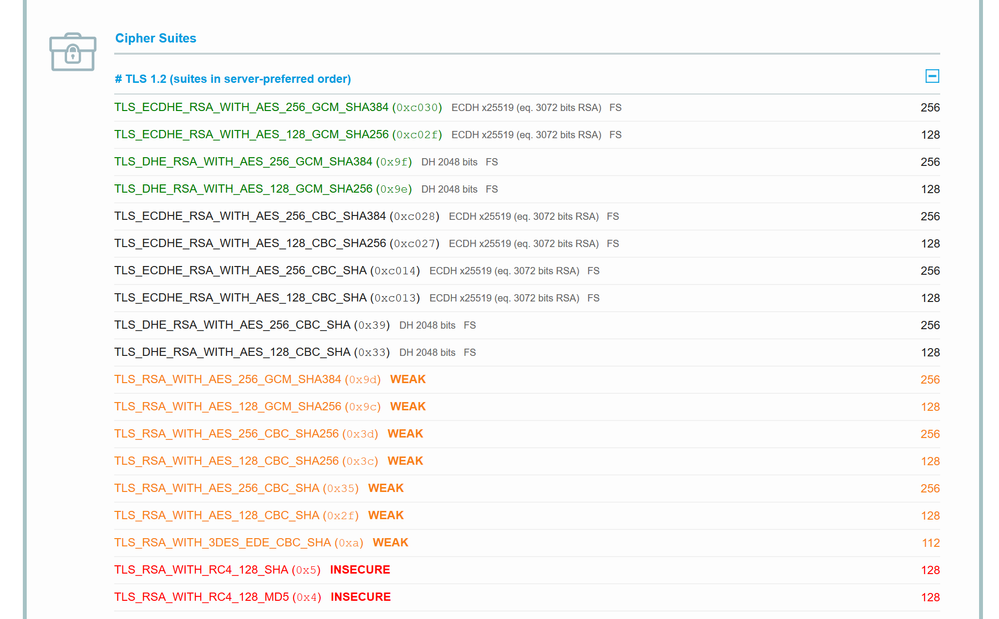Click TLS_DHE_RSA_WITH_AES_256_CBC_SHA cipher entry
999x619 pixels.
[232, 325]
